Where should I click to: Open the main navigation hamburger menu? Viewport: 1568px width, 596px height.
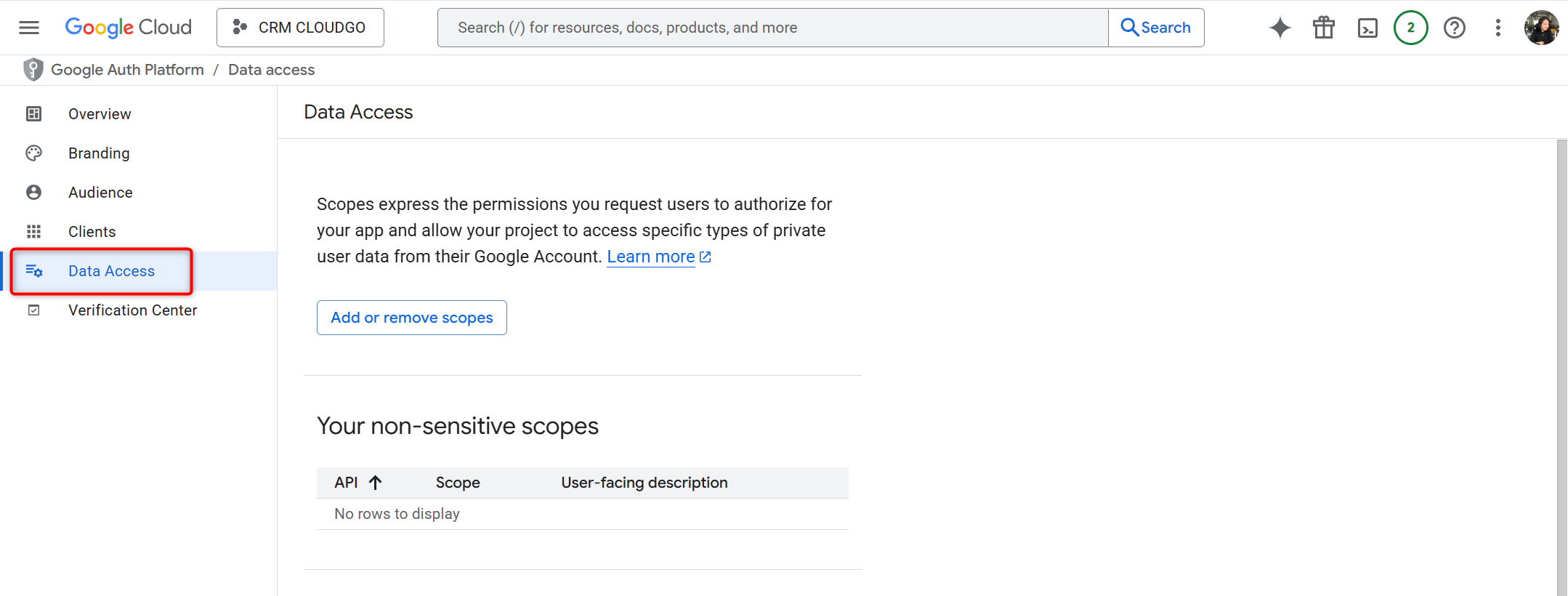click(x=29, y=28)
